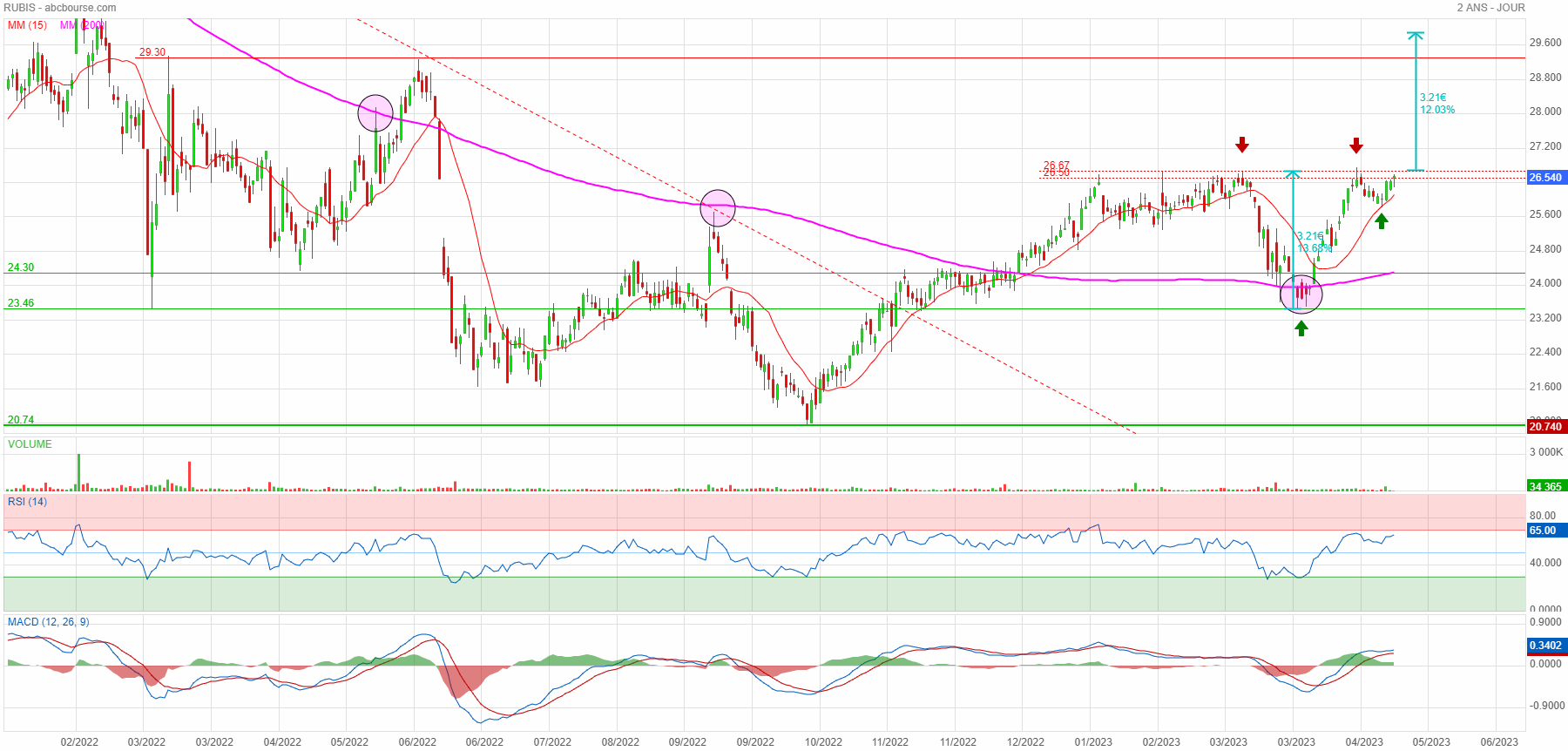Click the 3.21€ 13.68% measure annotation
Image resolution: width=1568 pixels, height=751 pixels.
(1315, 242)
